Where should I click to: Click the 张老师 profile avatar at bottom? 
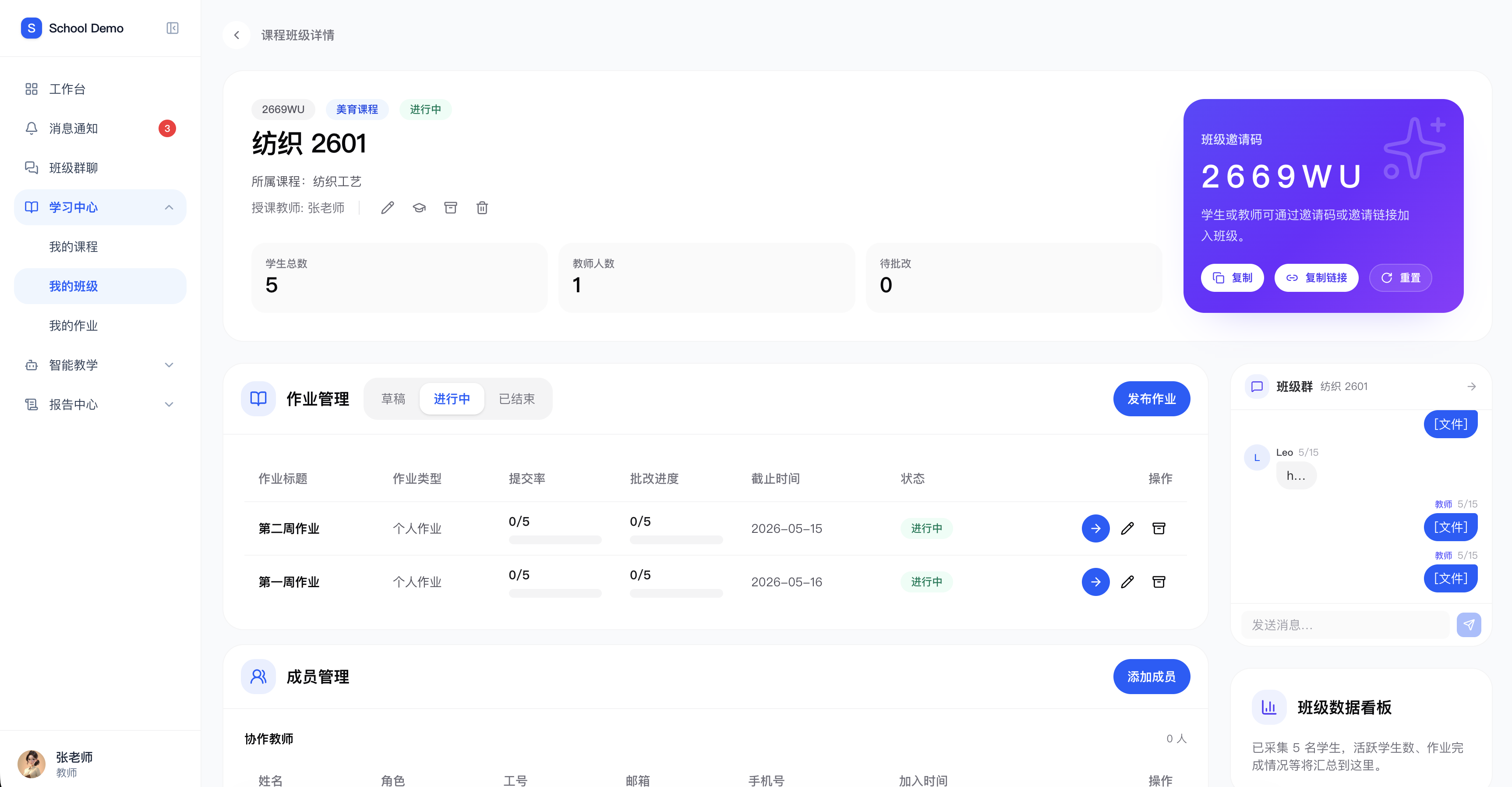coord(32,763)
